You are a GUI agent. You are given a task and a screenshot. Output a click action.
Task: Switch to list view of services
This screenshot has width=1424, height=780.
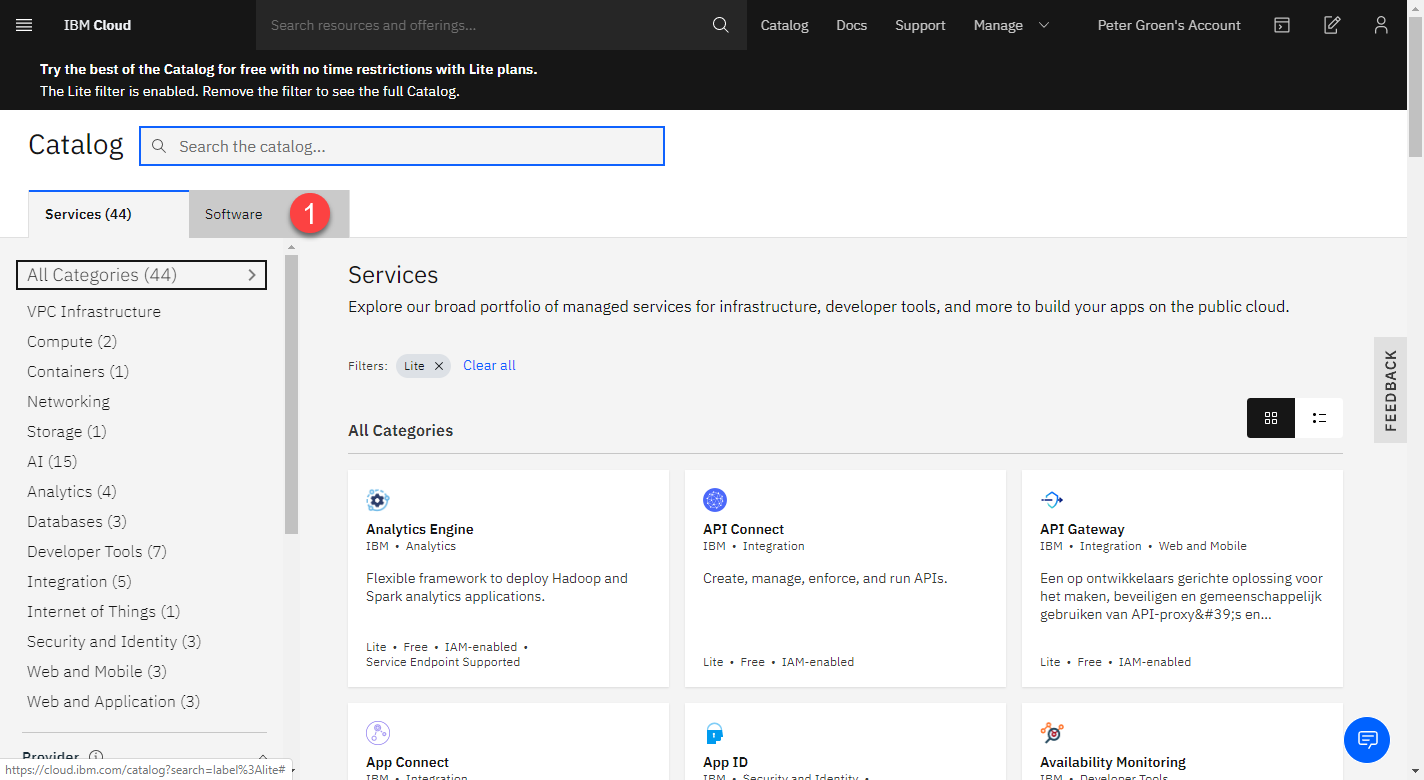(x=1319, y=418)
